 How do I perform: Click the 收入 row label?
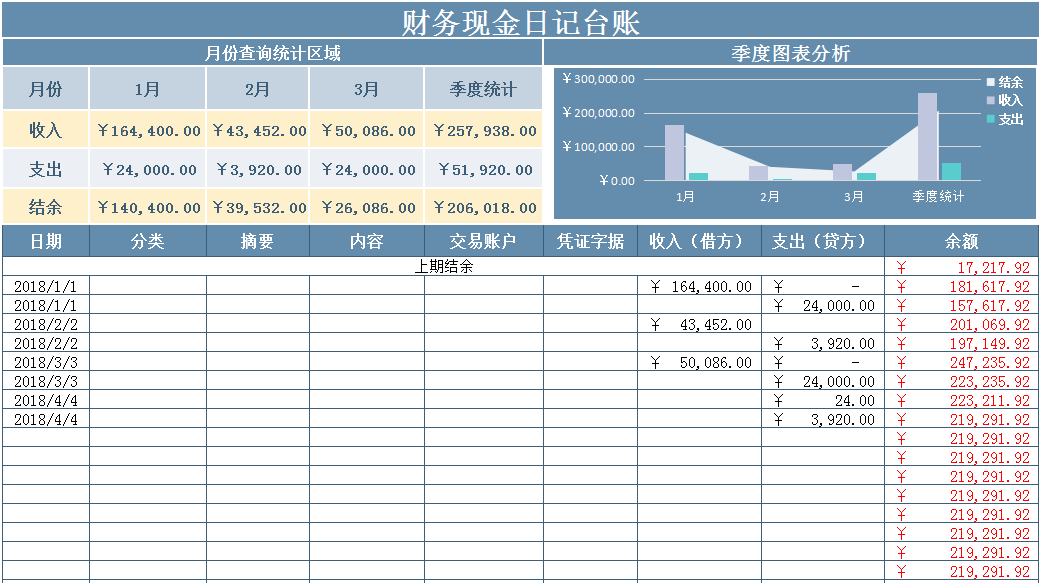coord(45,130)
